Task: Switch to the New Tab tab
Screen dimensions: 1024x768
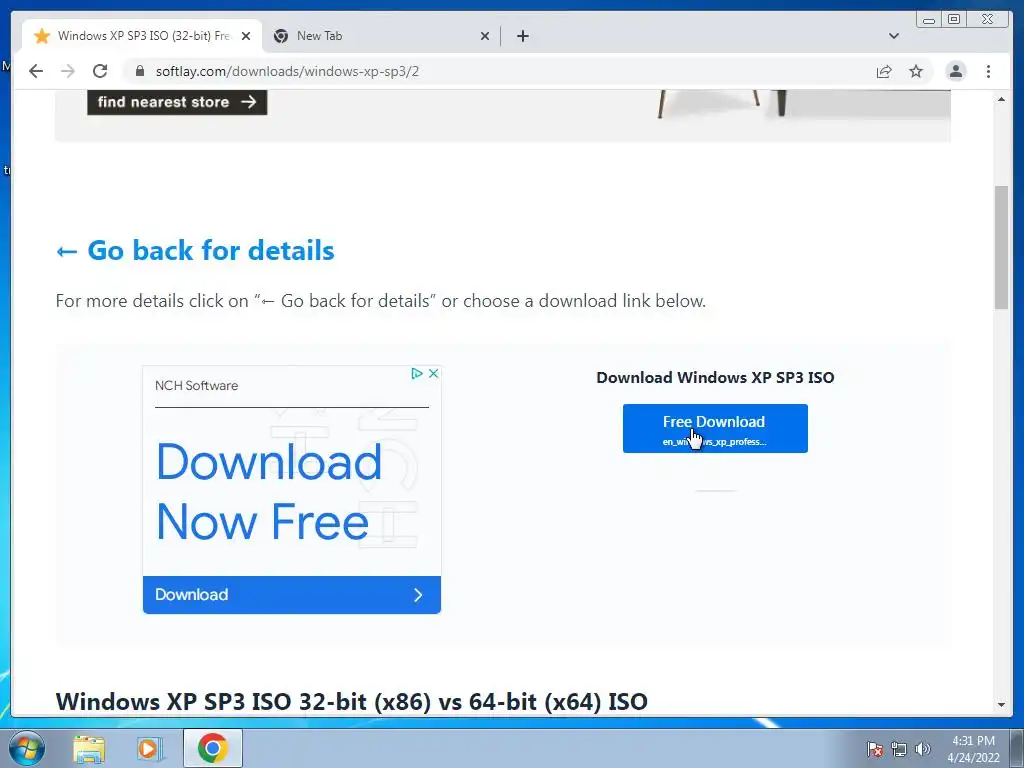Action: click(x=379, y=36)
